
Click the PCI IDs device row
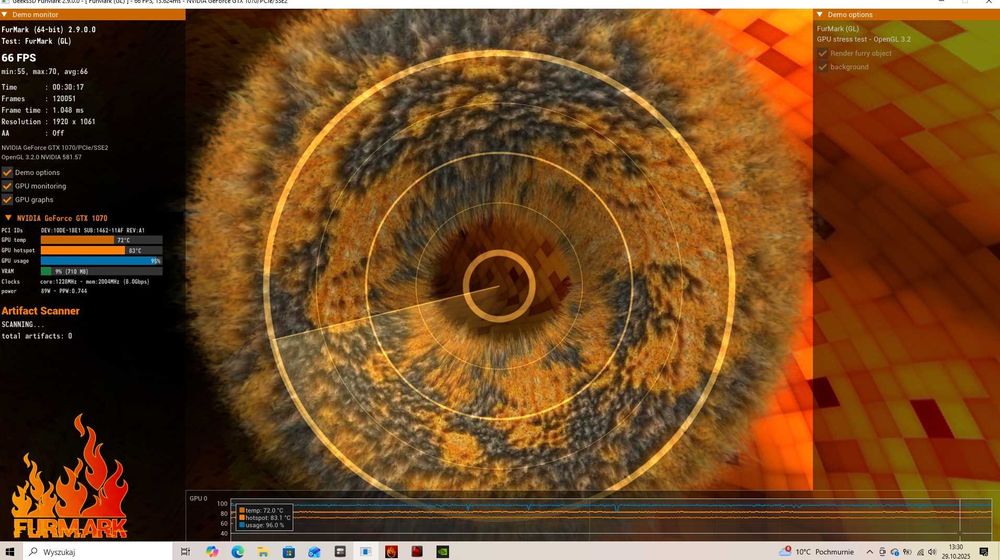tap(73, 230)
